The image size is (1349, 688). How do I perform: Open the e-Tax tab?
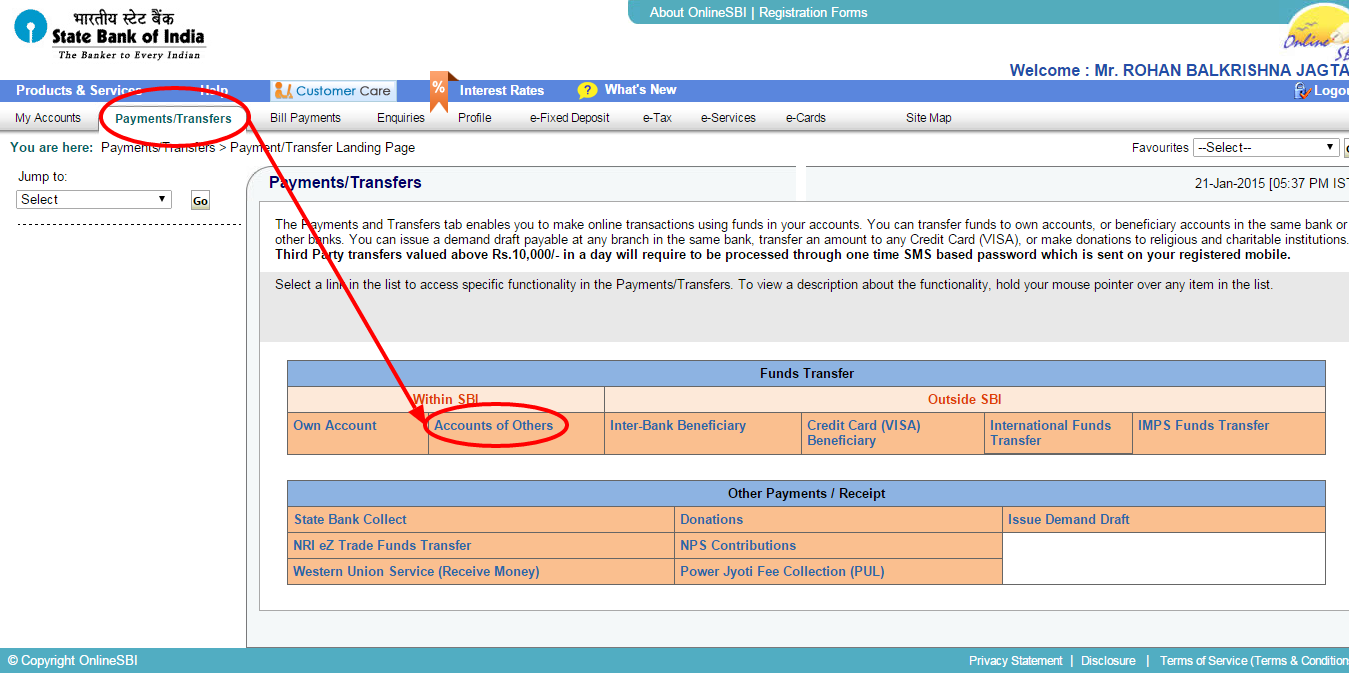(x=657, y=118)
